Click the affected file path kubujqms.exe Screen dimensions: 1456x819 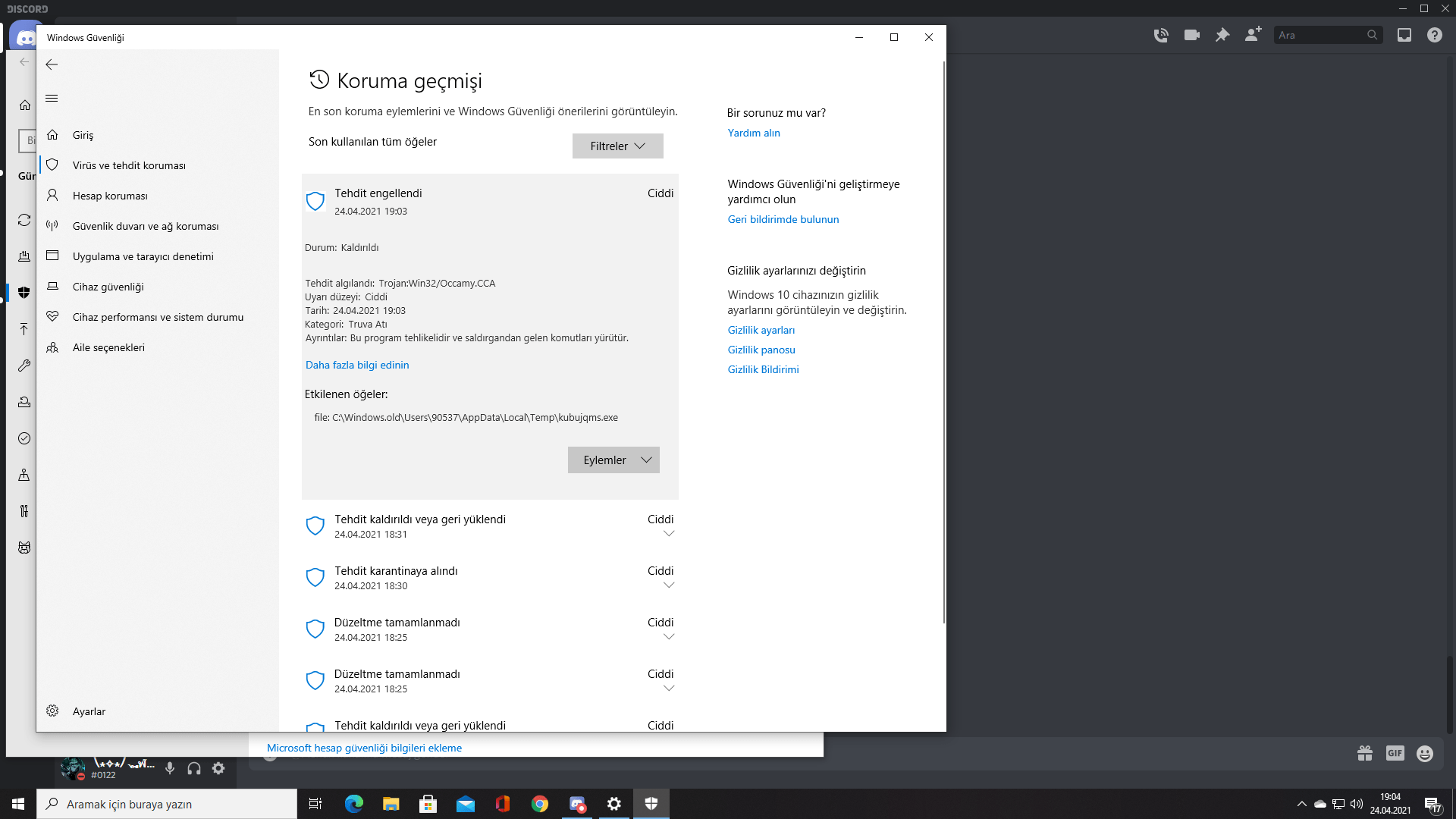pos(466,418)
